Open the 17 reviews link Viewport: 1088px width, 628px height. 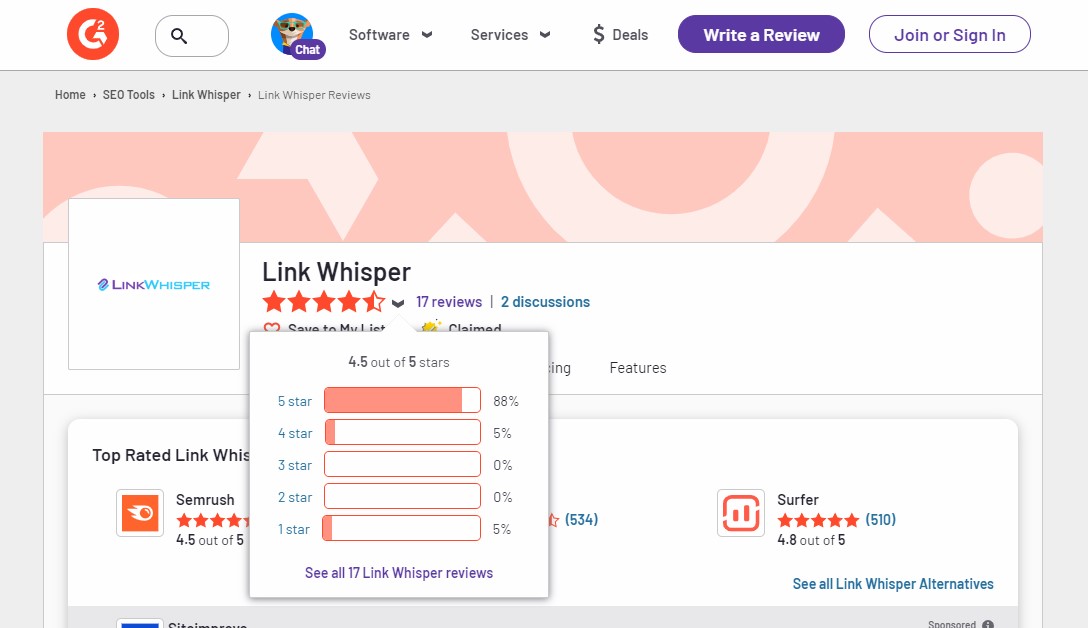point(449,302)
